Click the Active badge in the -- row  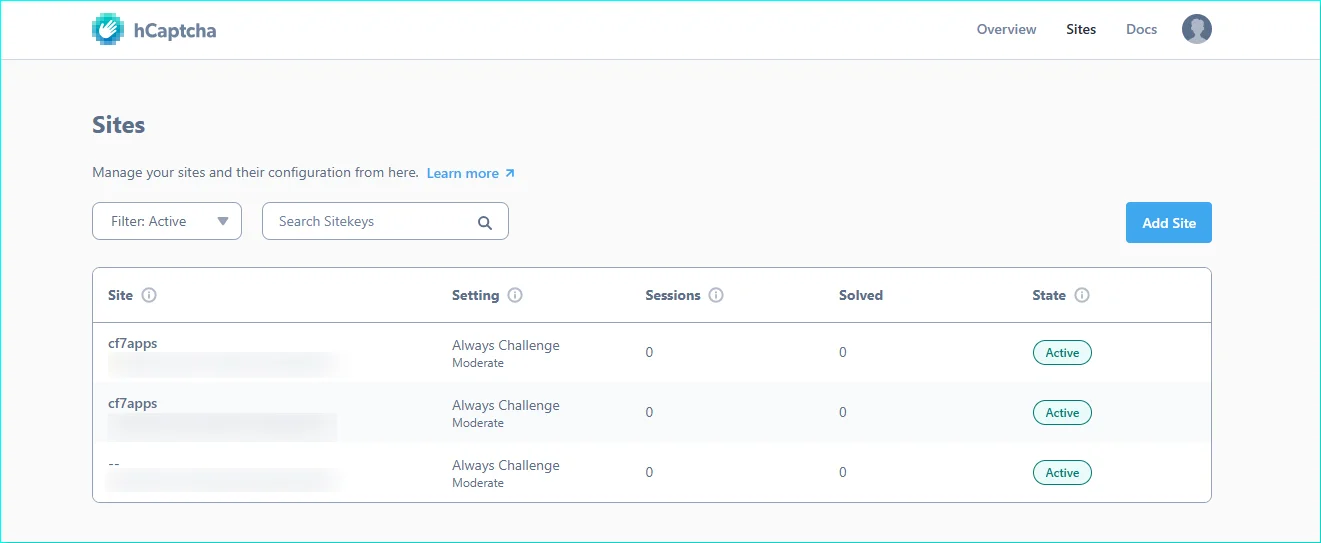coord(1062,473)
